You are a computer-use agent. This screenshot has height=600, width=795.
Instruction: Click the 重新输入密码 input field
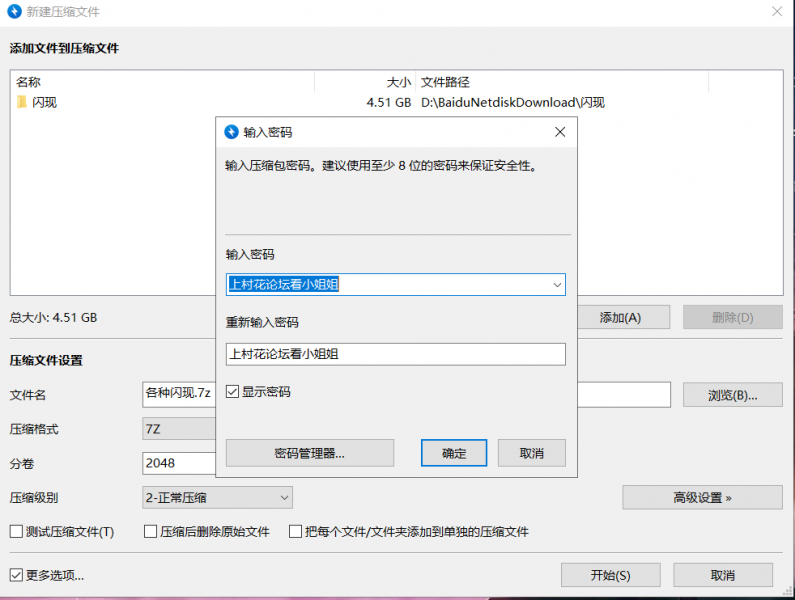click(395, 354)
